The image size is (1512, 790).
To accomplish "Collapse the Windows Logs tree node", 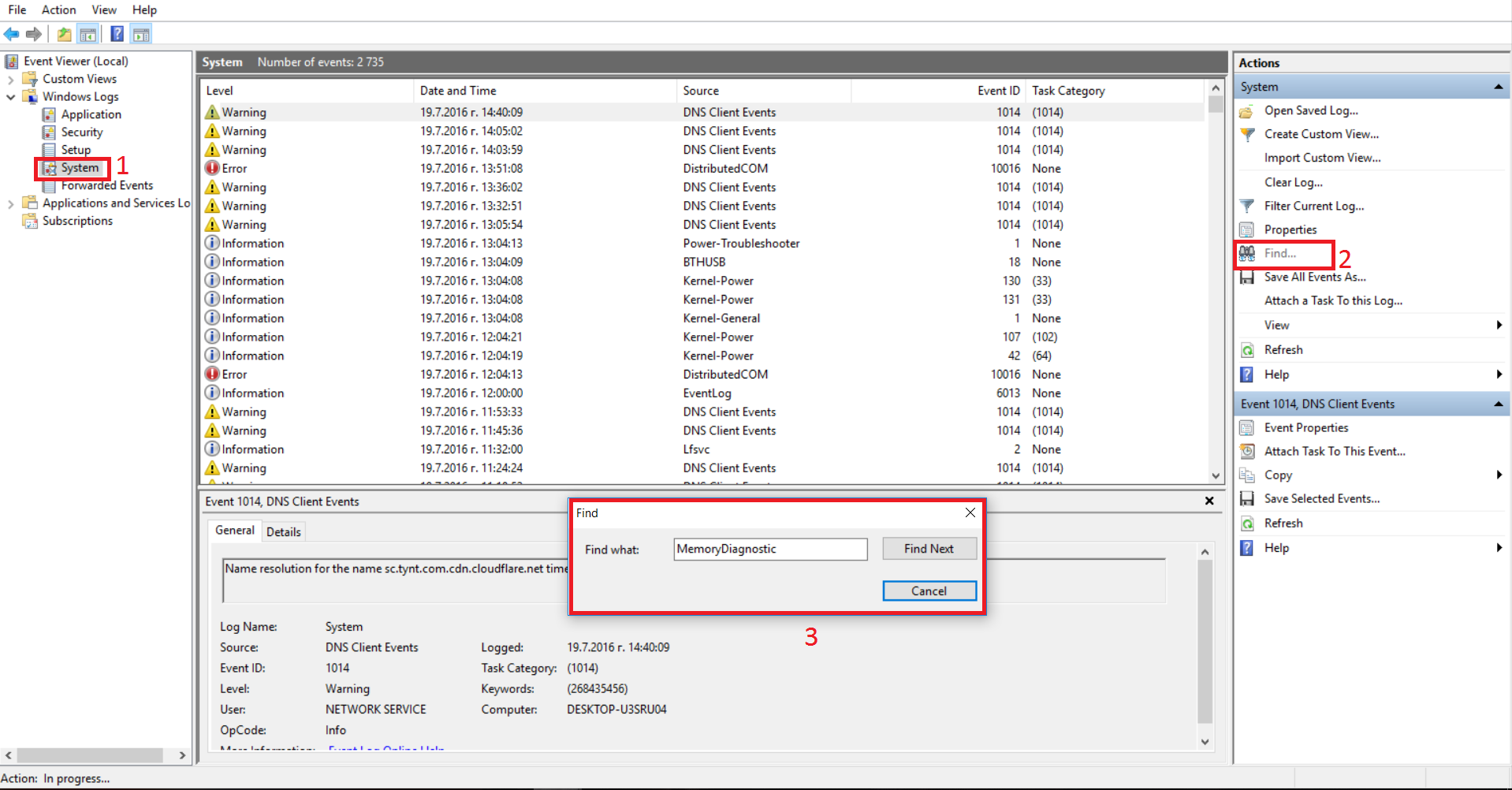I will [10, 97].
